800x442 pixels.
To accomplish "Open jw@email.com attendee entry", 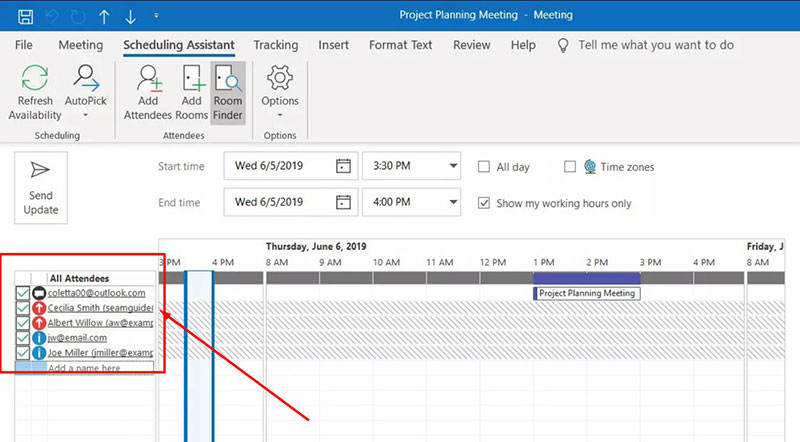I will 77,337.
